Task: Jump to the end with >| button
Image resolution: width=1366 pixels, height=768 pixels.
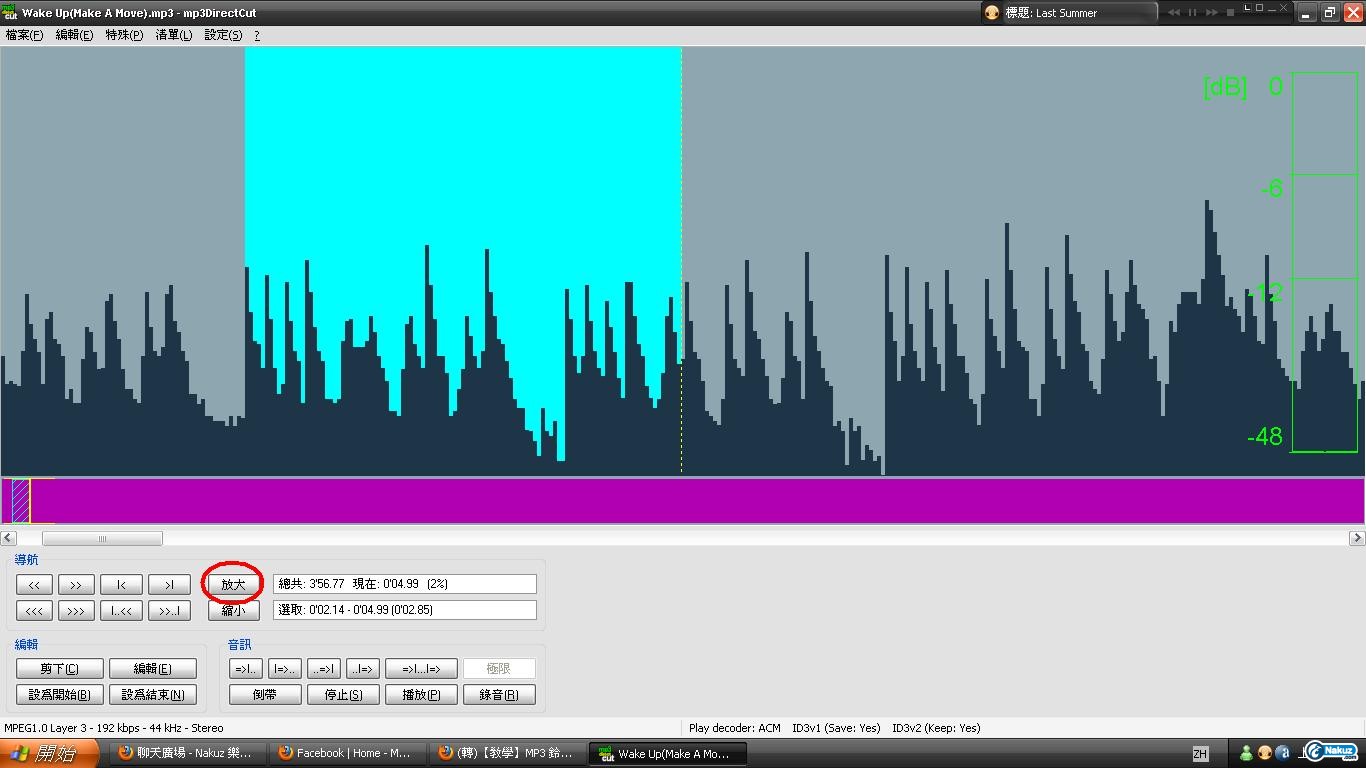Action: point(169,585)
